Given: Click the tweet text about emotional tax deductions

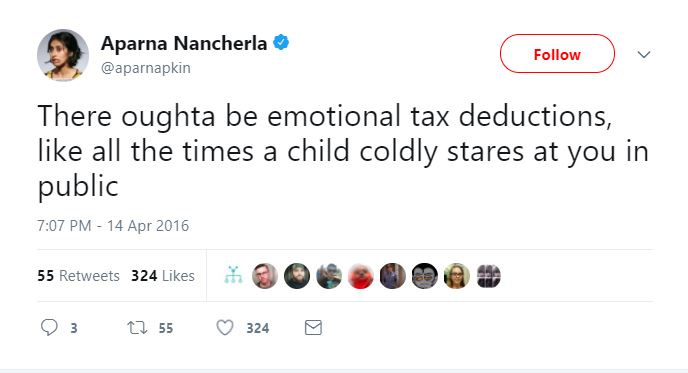Looking at the screenshot, I should (x=343, y=151).
